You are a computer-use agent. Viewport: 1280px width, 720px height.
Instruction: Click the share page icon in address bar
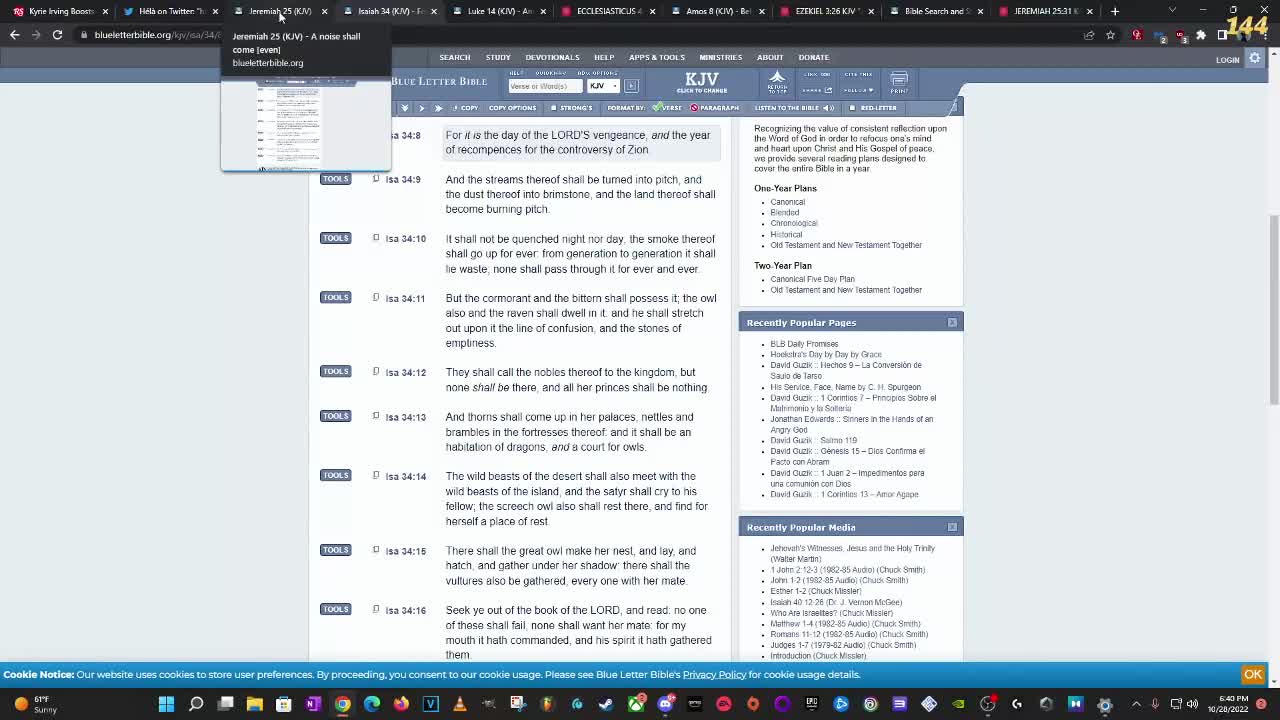click(x=1089, y=35)
